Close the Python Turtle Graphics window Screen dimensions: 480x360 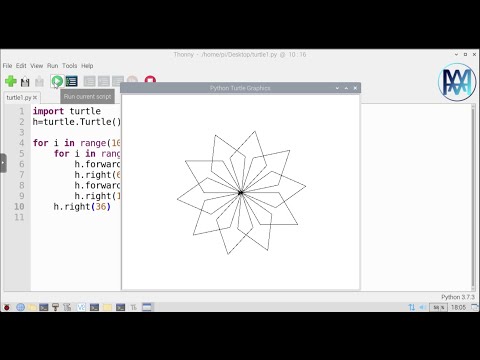[x=355, y=88]
